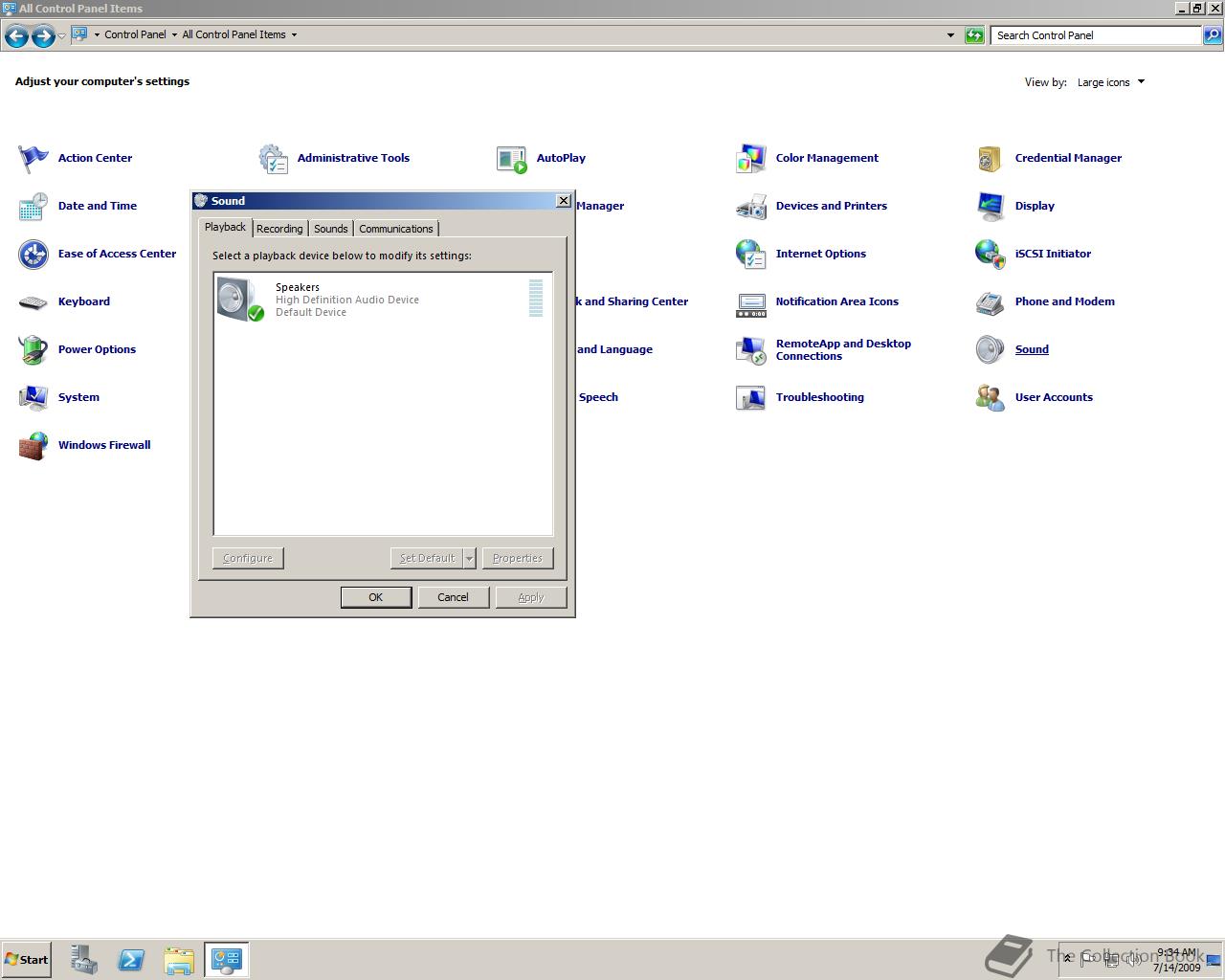Open the Action Center flag icon
Viewport: 1225px width, 980px height.
tap(33, 158)
